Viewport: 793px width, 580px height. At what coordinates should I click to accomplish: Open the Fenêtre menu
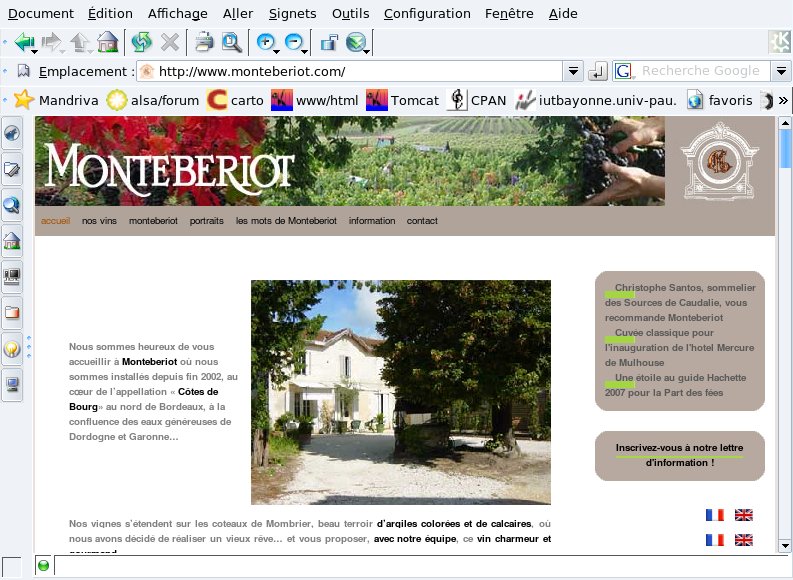[x=509, y=14]
